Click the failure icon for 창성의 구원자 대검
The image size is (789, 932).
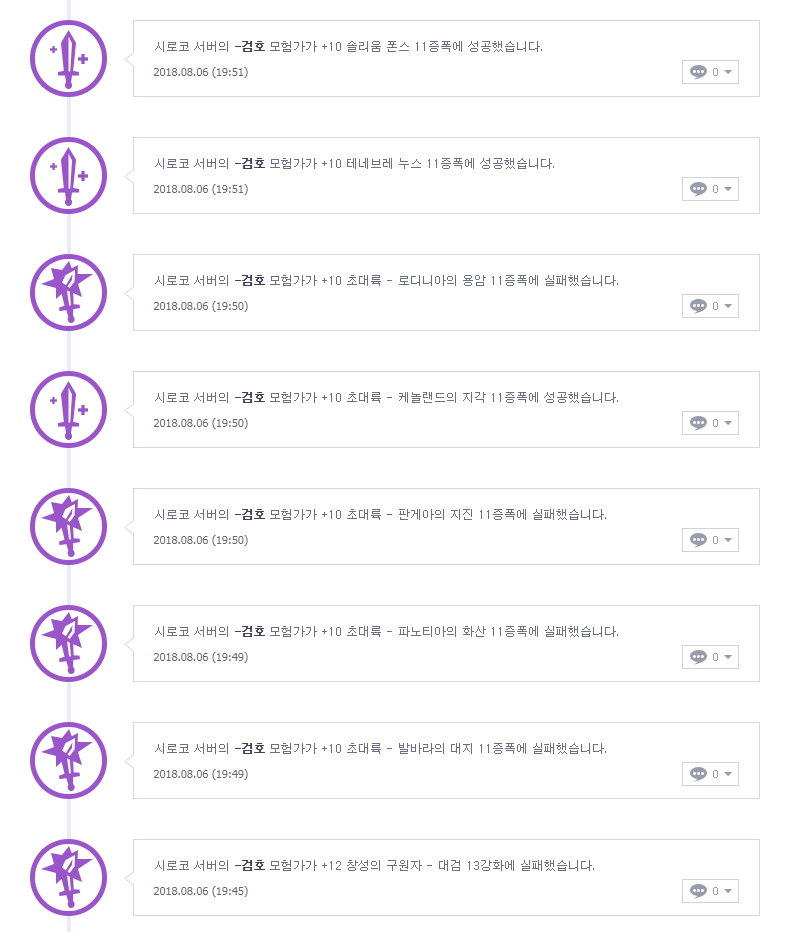pyautogui.click(x=68, y=877)
